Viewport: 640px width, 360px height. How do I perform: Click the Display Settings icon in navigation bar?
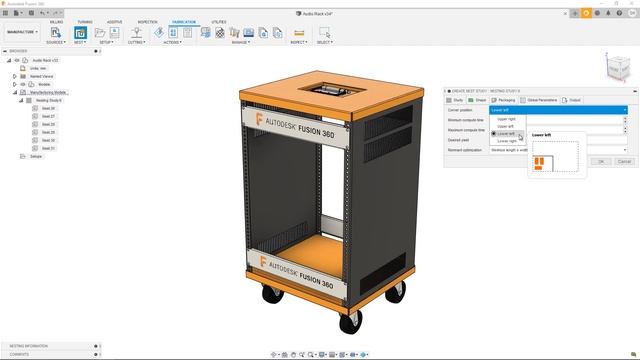322,355
